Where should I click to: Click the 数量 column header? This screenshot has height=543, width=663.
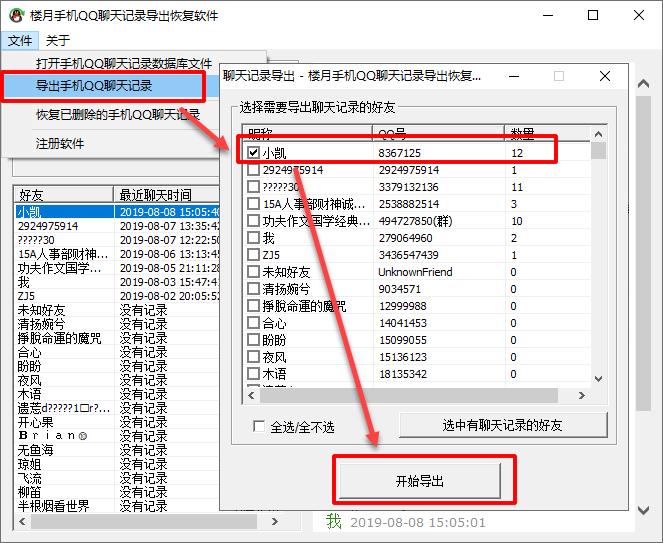[547, 132]
